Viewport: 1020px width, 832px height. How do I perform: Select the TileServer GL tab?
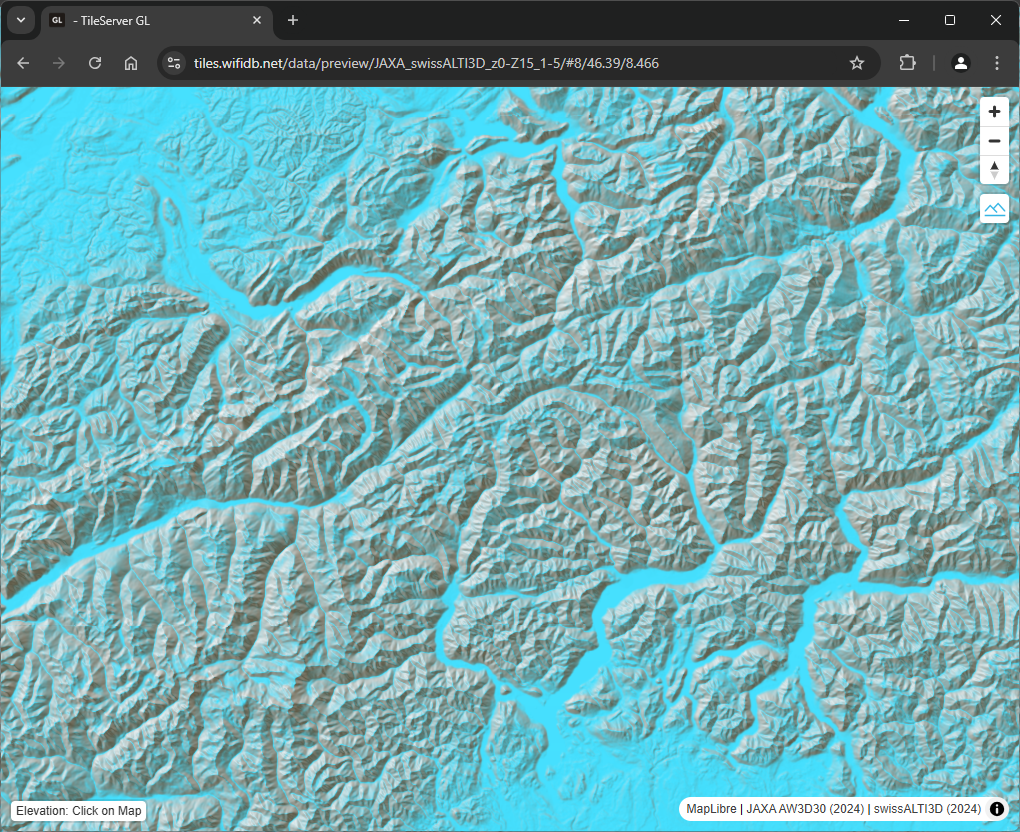pyautogui.click(x=150, y=20)
